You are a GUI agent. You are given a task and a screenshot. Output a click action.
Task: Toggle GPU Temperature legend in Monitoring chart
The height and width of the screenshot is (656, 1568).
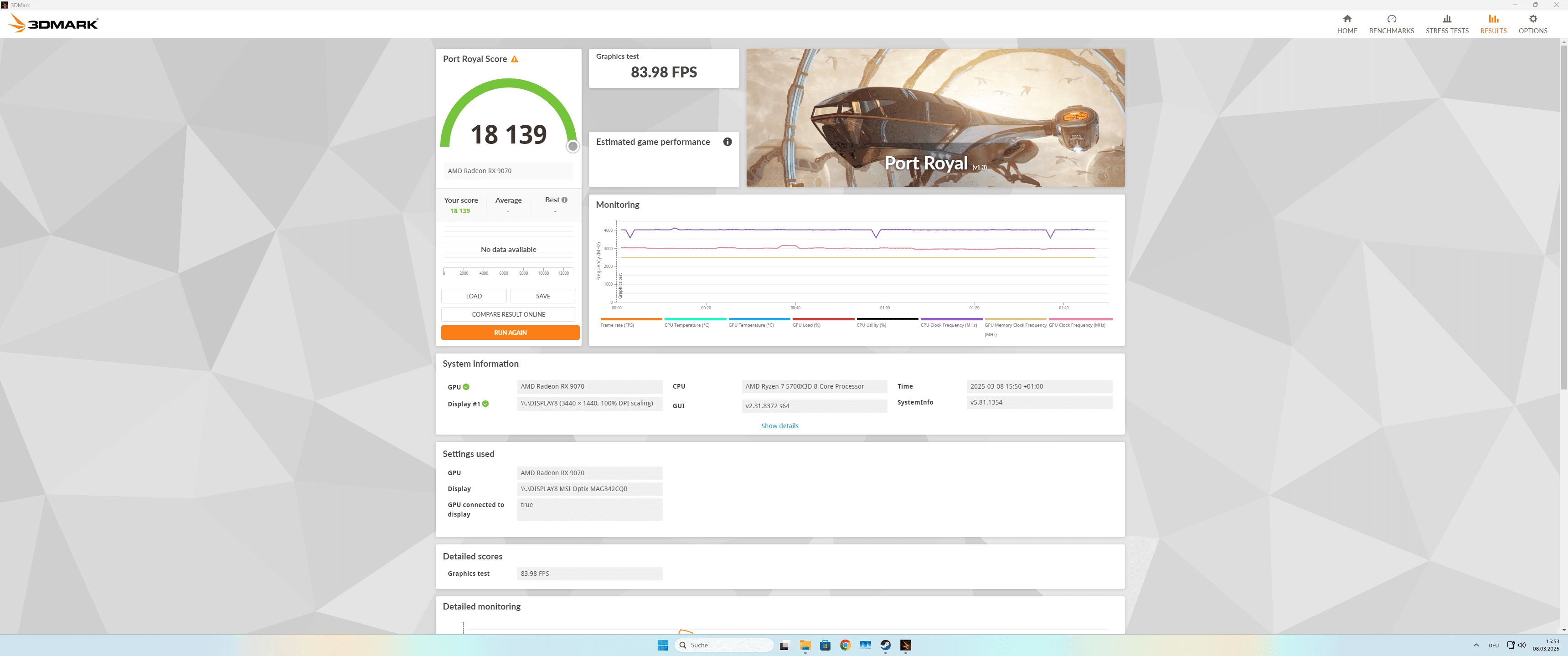751,325
